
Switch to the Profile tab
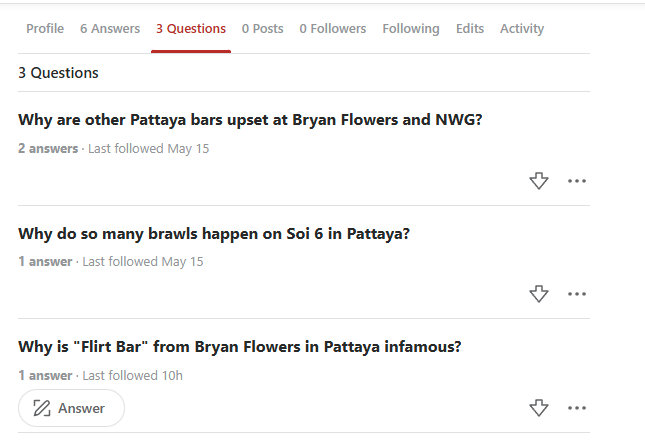point(45,28)
